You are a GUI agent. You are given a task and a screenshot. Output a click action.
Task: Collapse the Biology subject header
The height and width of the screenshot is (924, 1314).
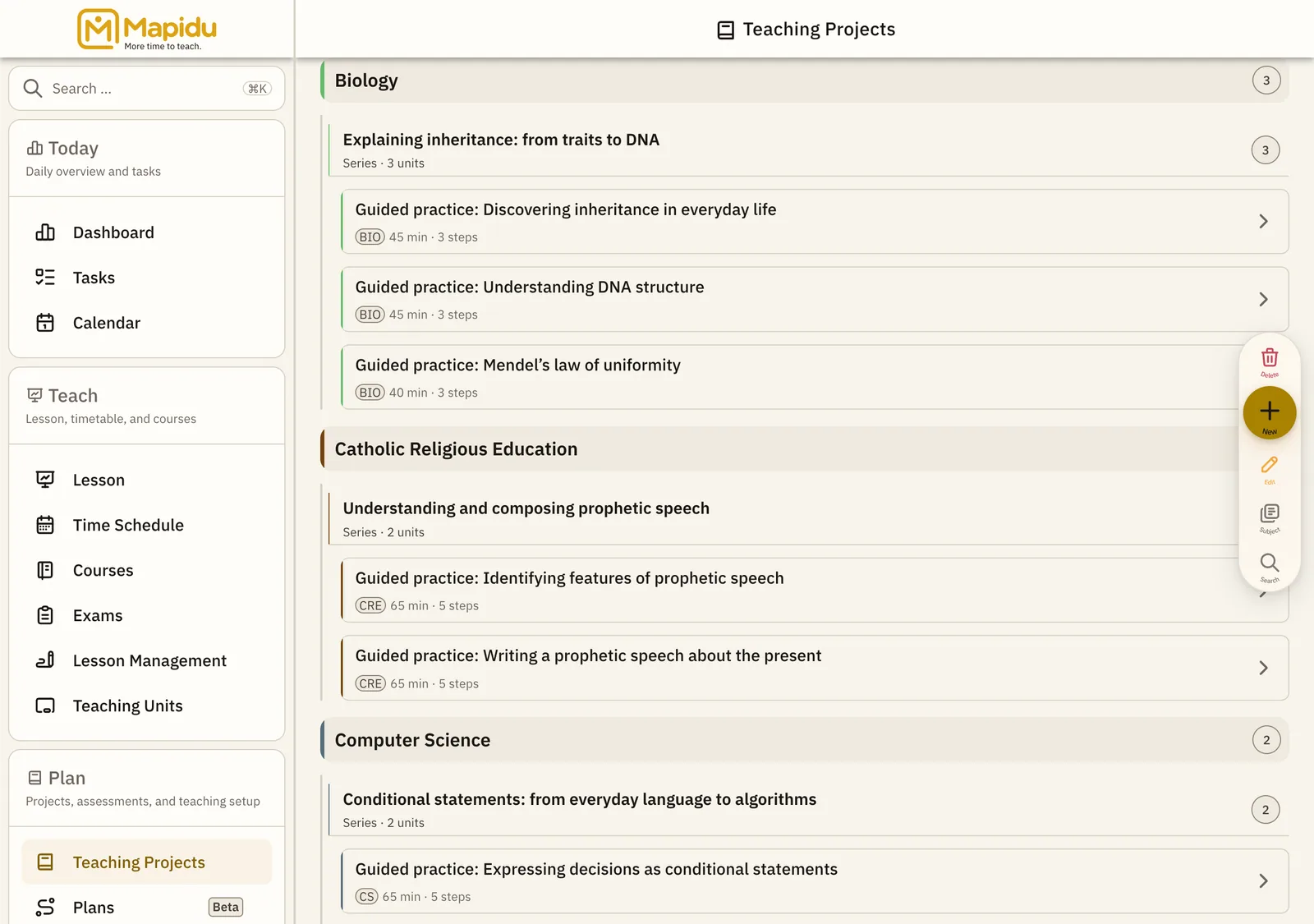pyautogui.click(x=805, y=80)
